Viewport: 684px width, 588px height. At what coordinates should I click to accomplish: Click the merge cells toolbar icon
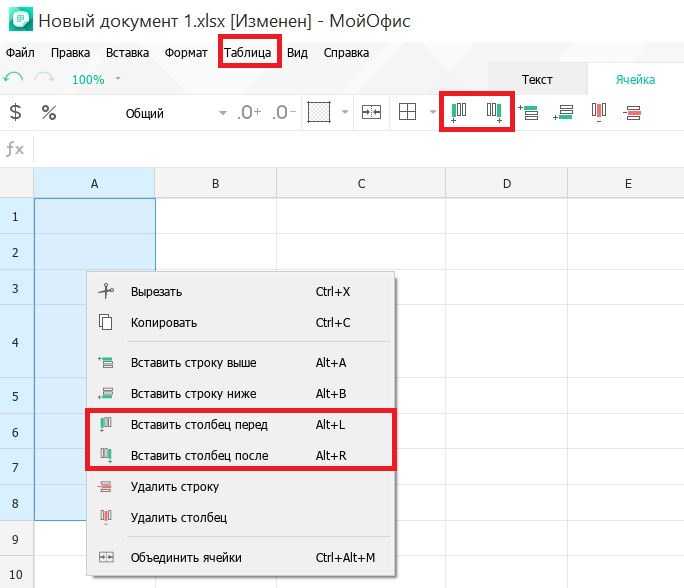click(371, 113)
